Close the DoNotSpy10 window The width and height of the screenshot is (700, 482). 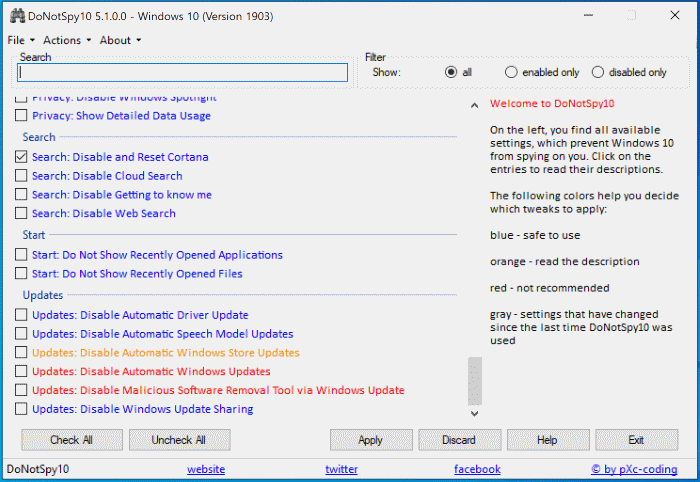[675, 16]
